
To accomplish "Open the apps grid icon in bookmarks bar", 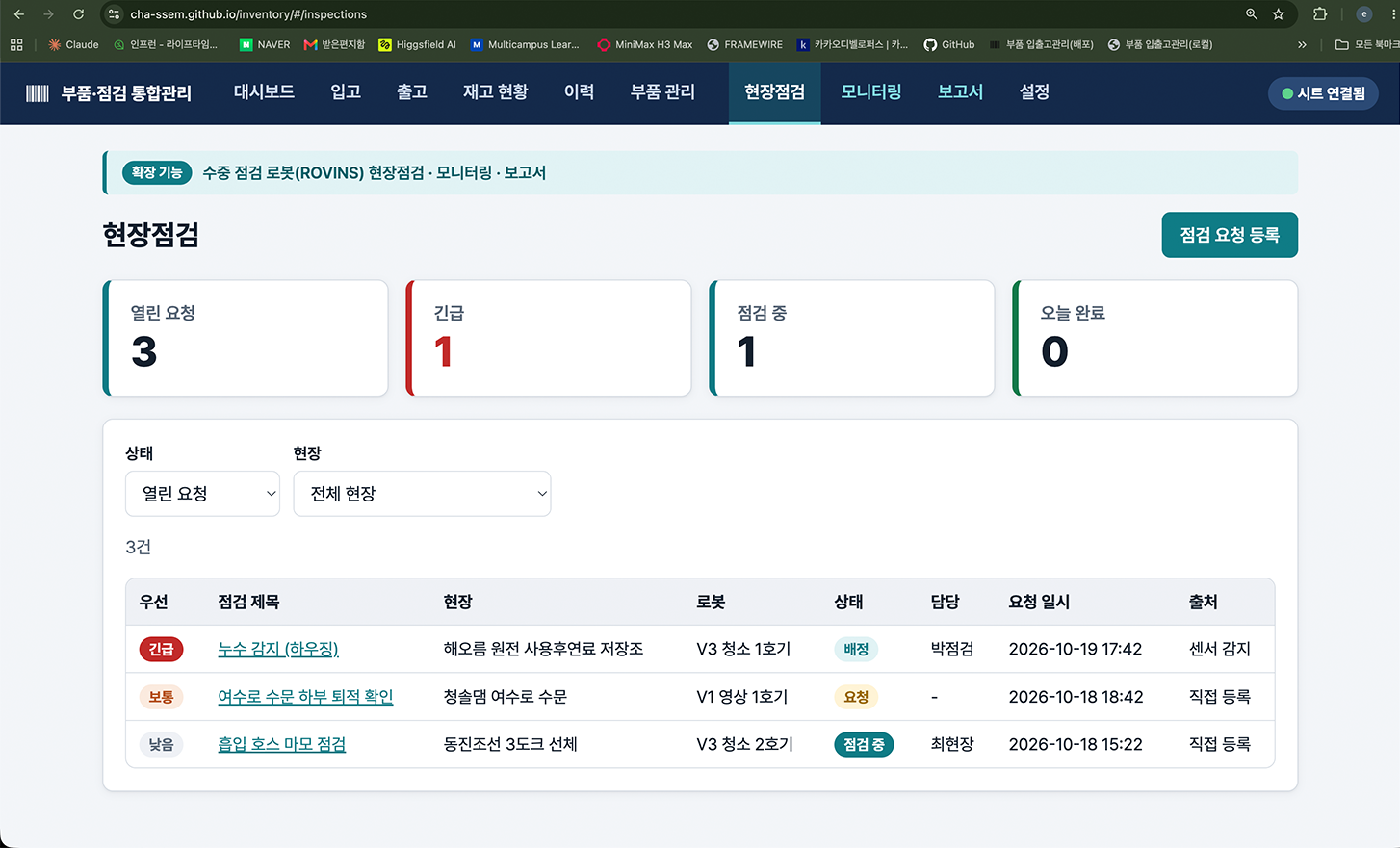I will [16, 44].
